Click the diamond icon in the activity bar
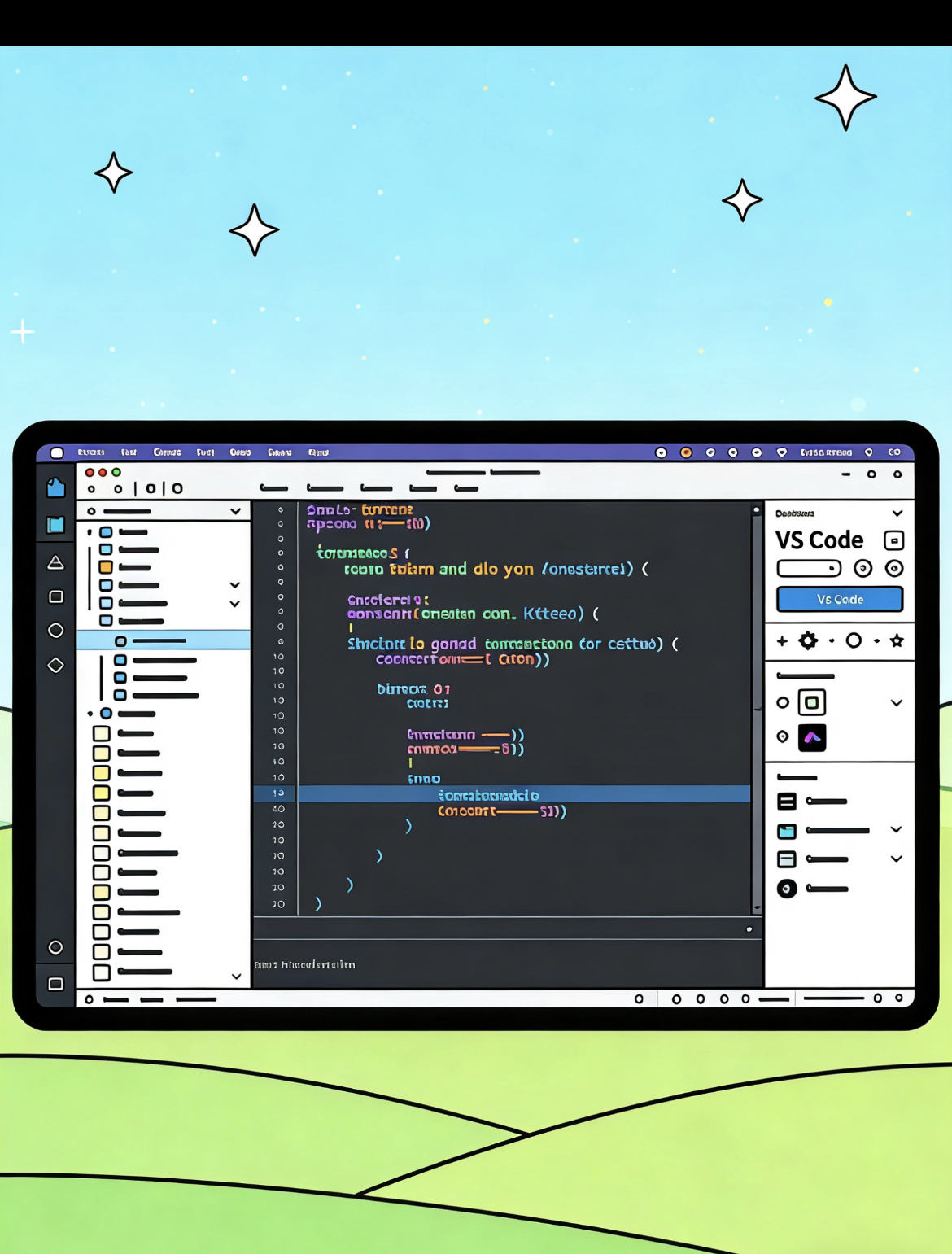The height and width of the screenshot is (1254, 952). tap(55, 665)
